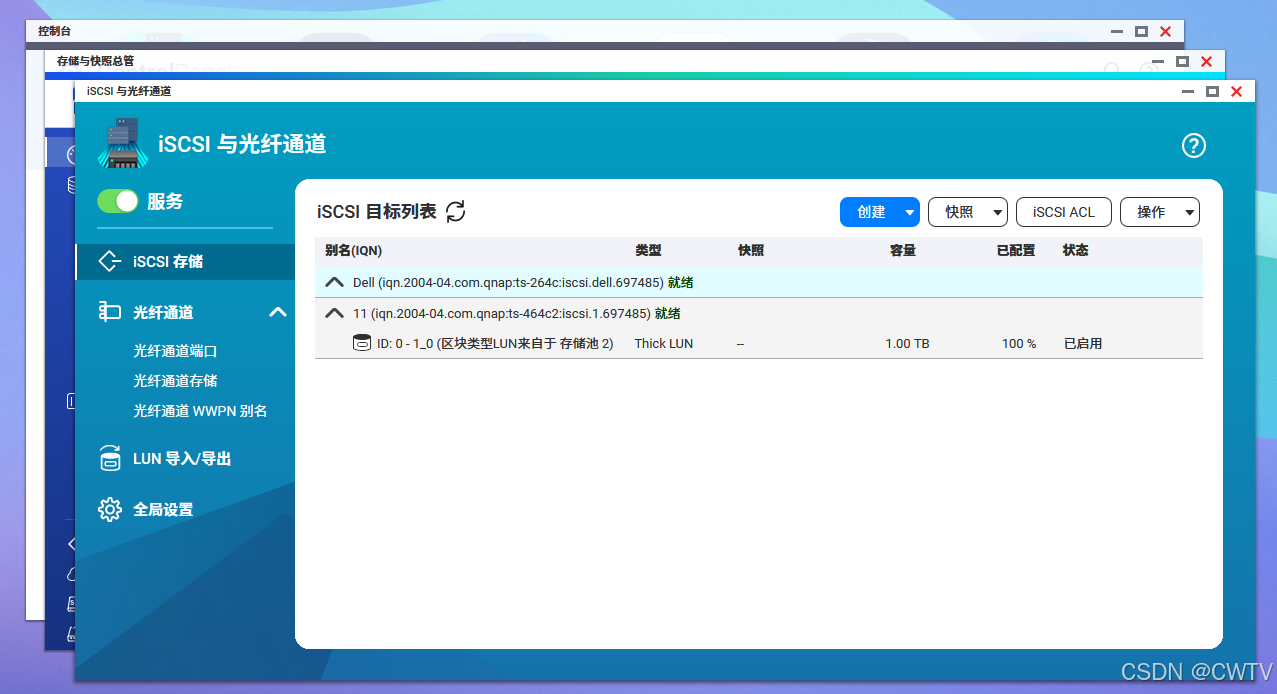This screenshot has width=1277, height=694.
Task: Click the 已启用 status cell
Action: coord(1083,343)
